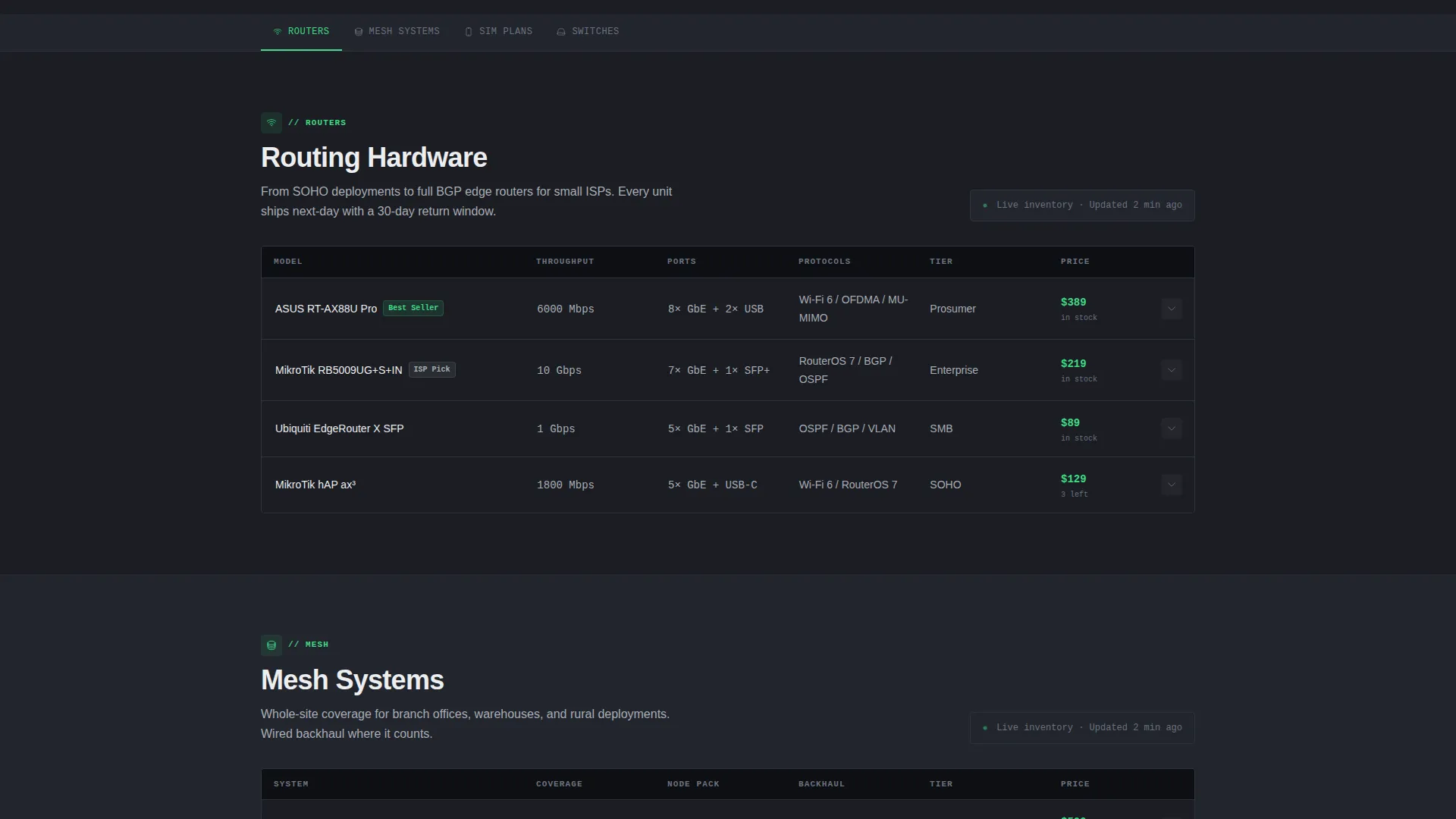Click the ISP Pick badge
The image size is (1456, 819).
[432, 369]
